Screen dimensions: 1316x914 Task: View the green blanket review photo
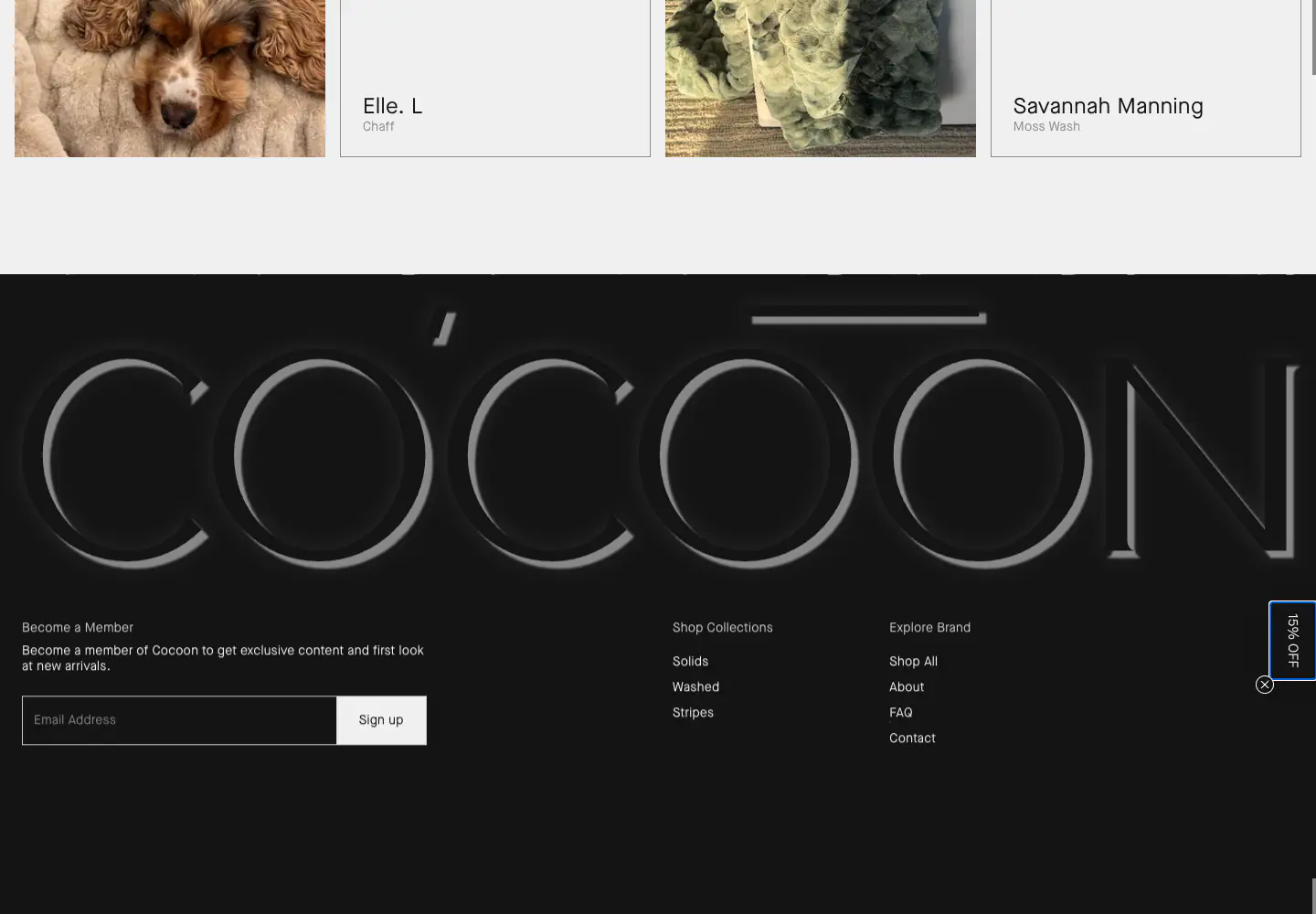click(821, 79)
